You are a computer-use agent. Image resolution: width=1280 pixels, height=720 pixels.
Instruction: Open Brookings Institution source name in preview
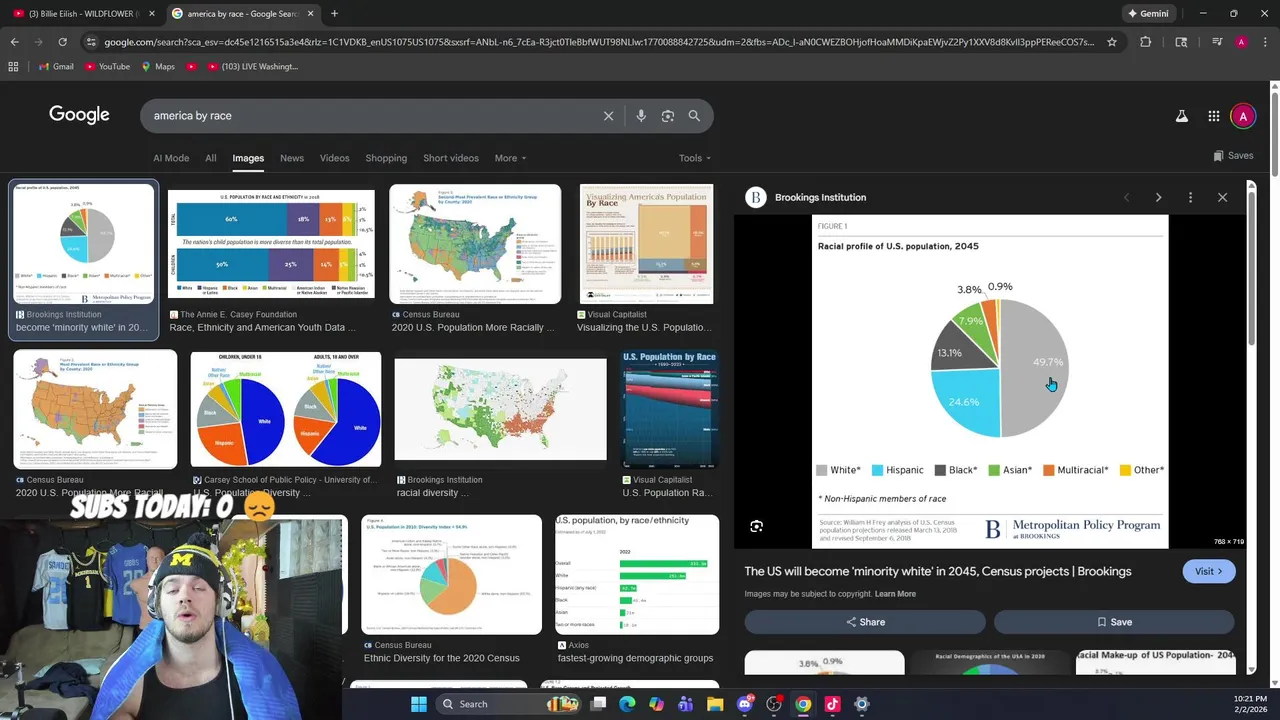tap(820, 198)
